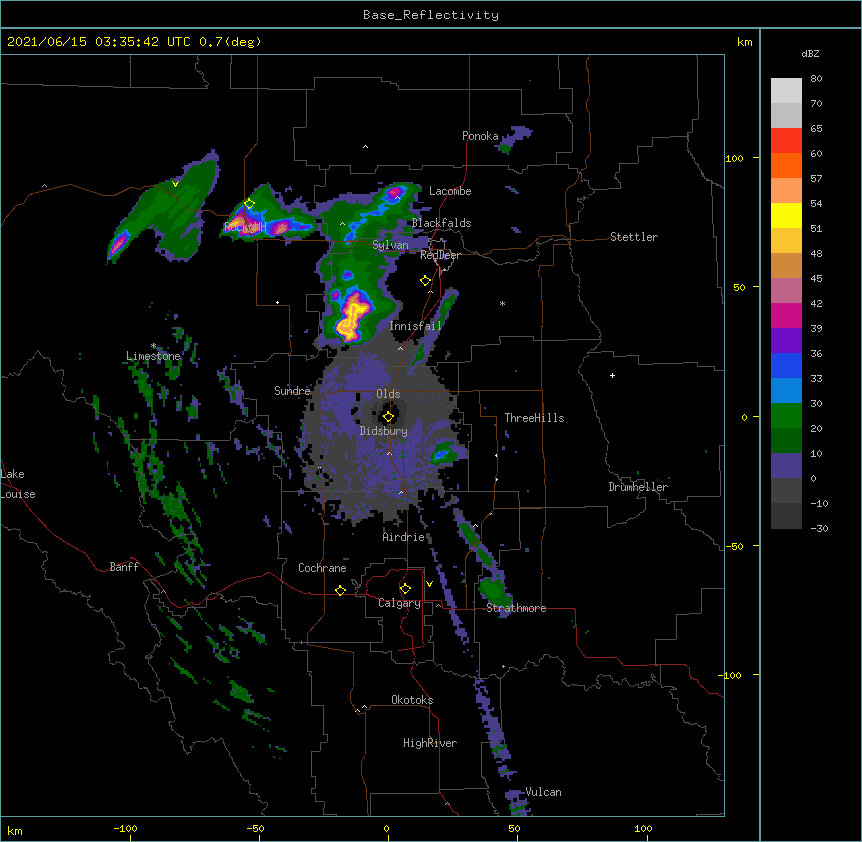
Task: Click the Vulcan town label
Action: pyautogui.click(x=543, y=792)
